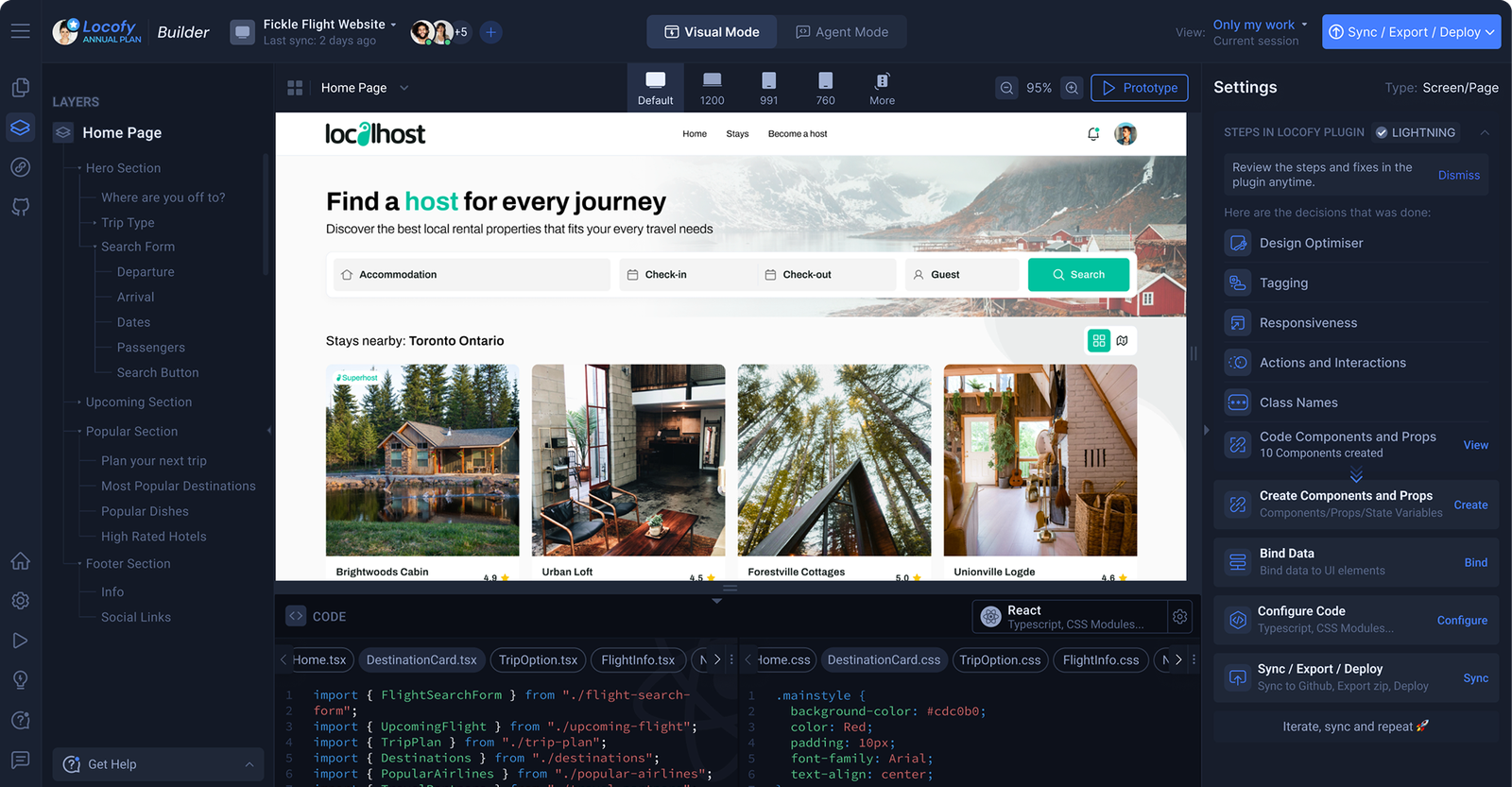Switch to Agent Mode

tap(842, 32)
